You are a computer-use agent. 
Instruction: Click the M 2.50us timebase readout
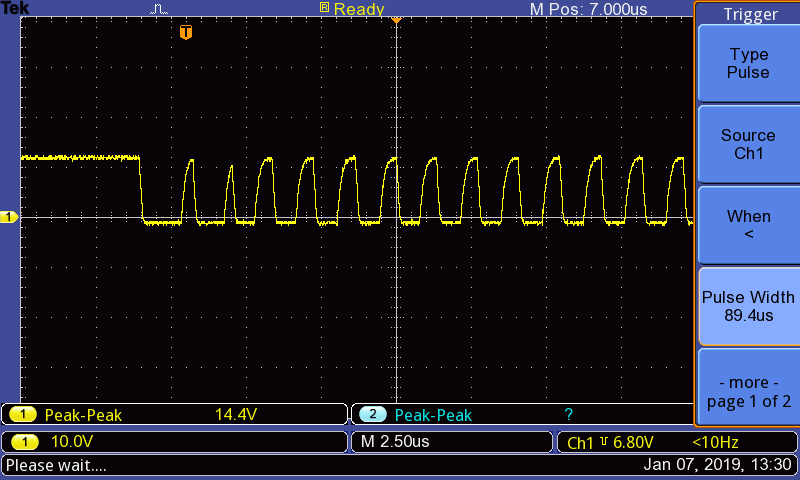coord(395,441)
